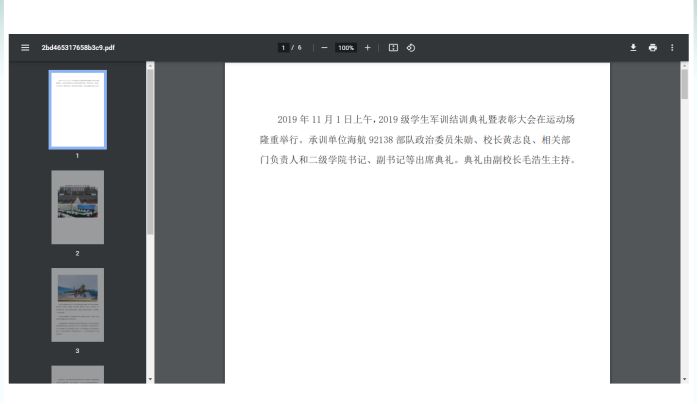Click the zoom in plus icon

[367, 48]
